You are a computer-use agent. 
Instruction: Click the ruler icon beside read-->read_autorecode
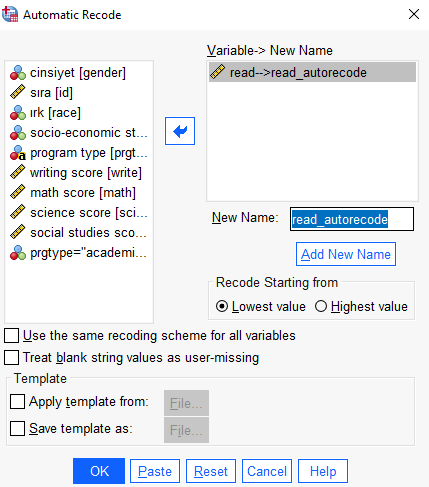coord(217,72)
